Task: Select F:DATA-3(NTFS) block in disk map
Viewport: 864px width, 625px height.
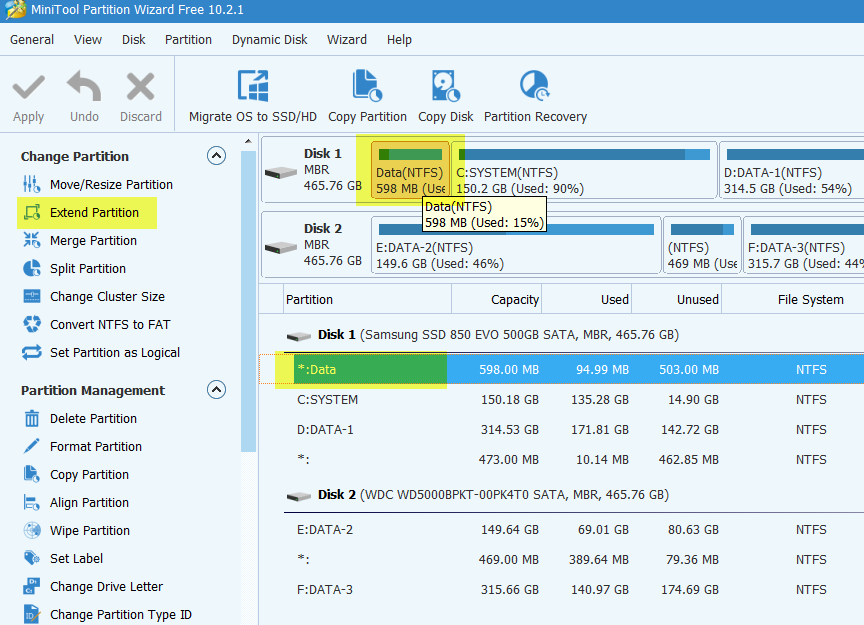Action: [x=803, y=245]
